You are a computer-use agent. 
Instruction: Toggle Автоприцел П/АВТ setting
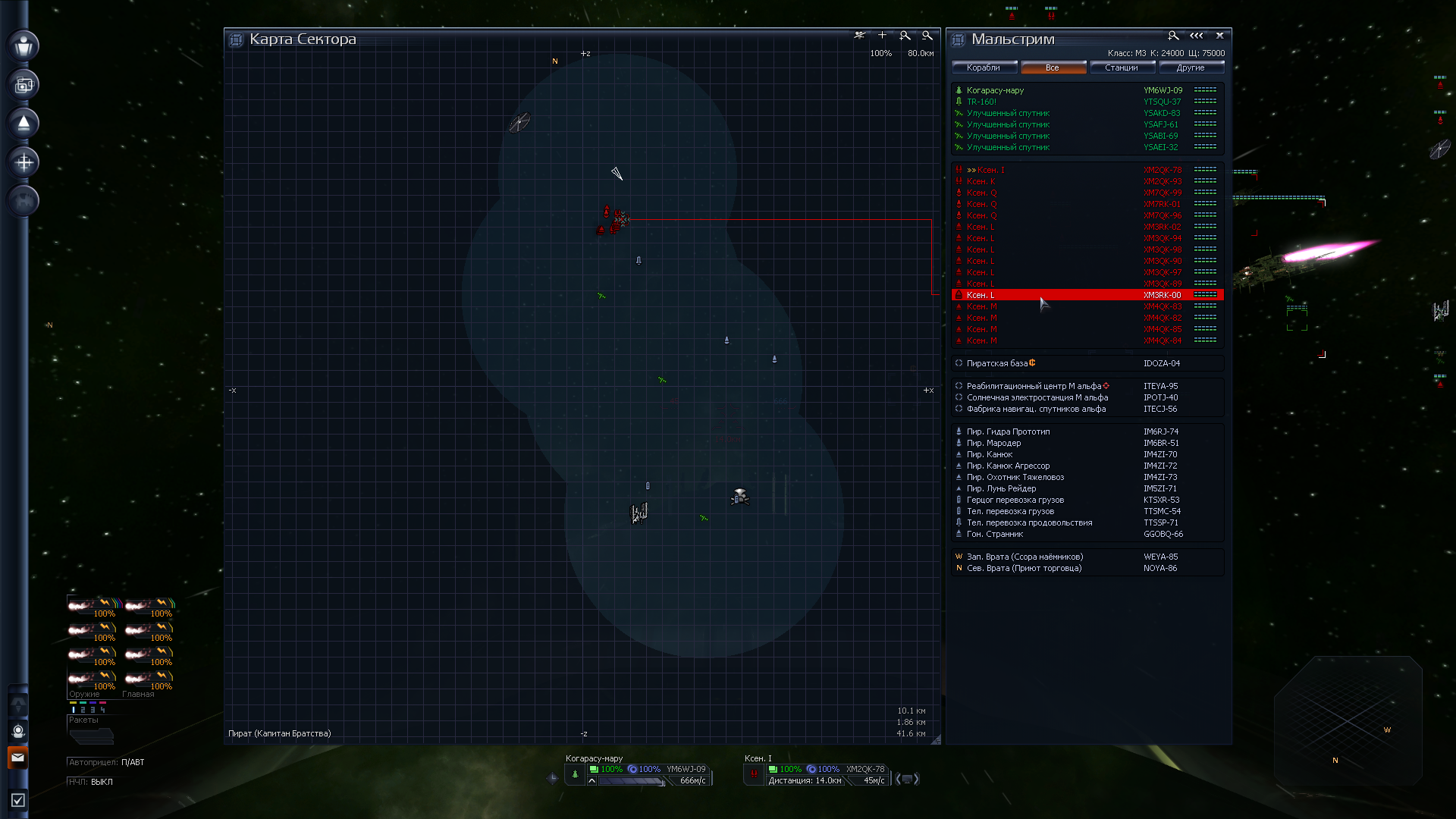pos(105,762)
